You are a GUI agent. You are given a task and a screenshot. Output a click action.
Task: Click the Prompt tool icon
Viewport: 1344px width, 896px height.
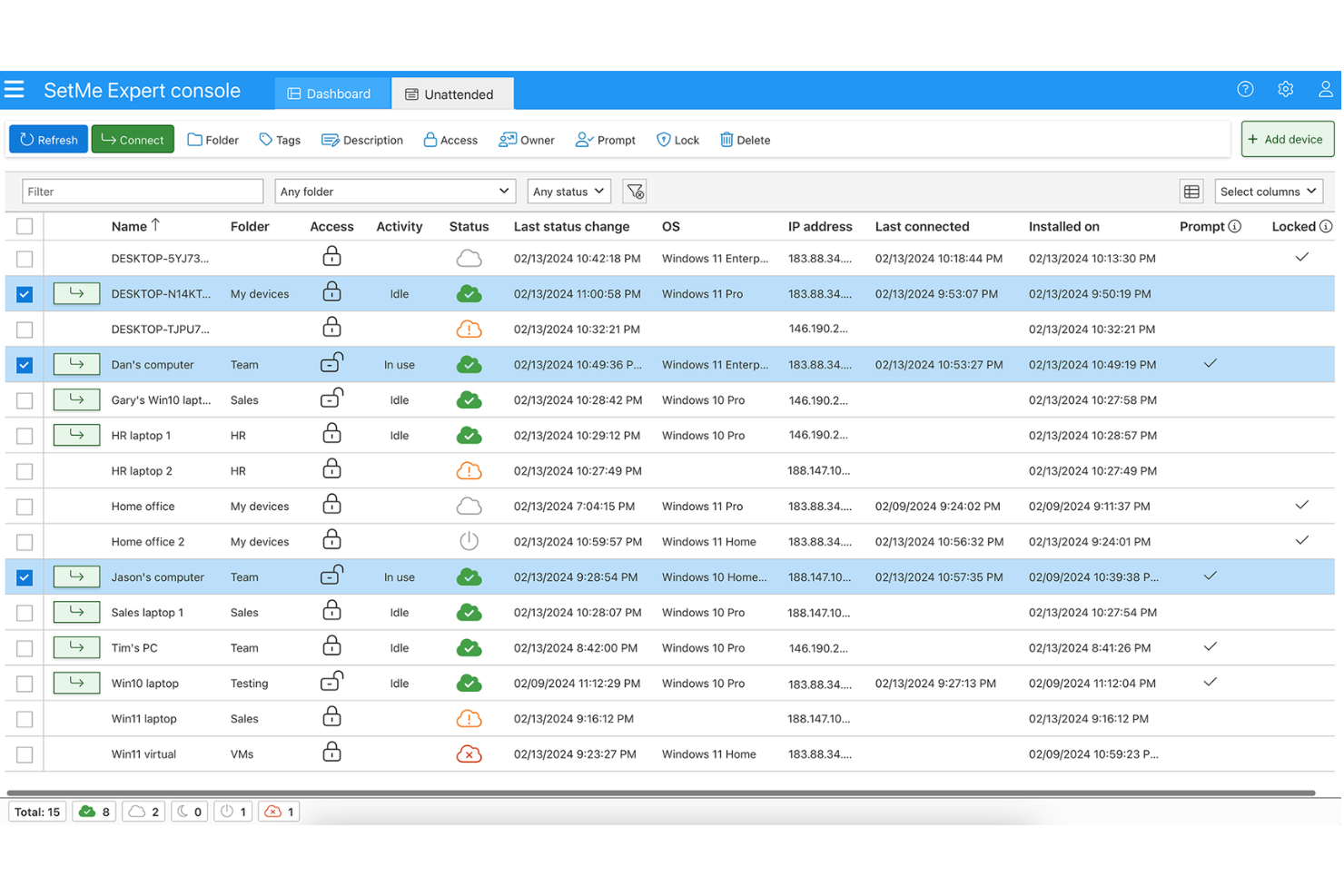pos(584,139)
